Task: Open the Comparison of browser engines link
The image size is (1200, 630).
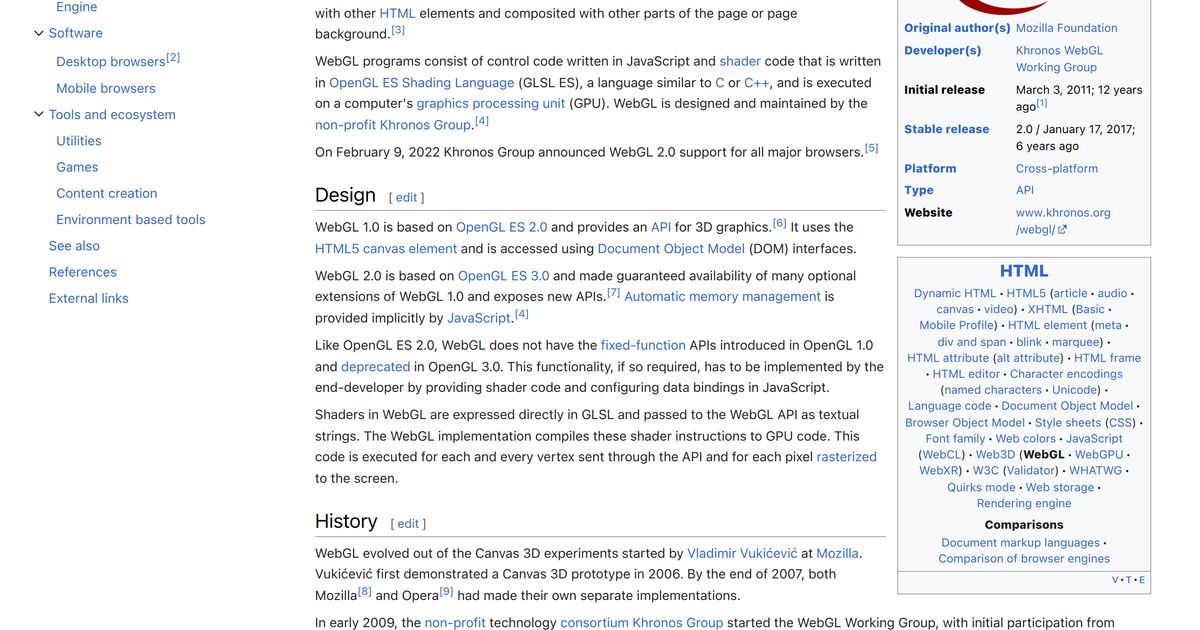Action: coord(1024,558)
